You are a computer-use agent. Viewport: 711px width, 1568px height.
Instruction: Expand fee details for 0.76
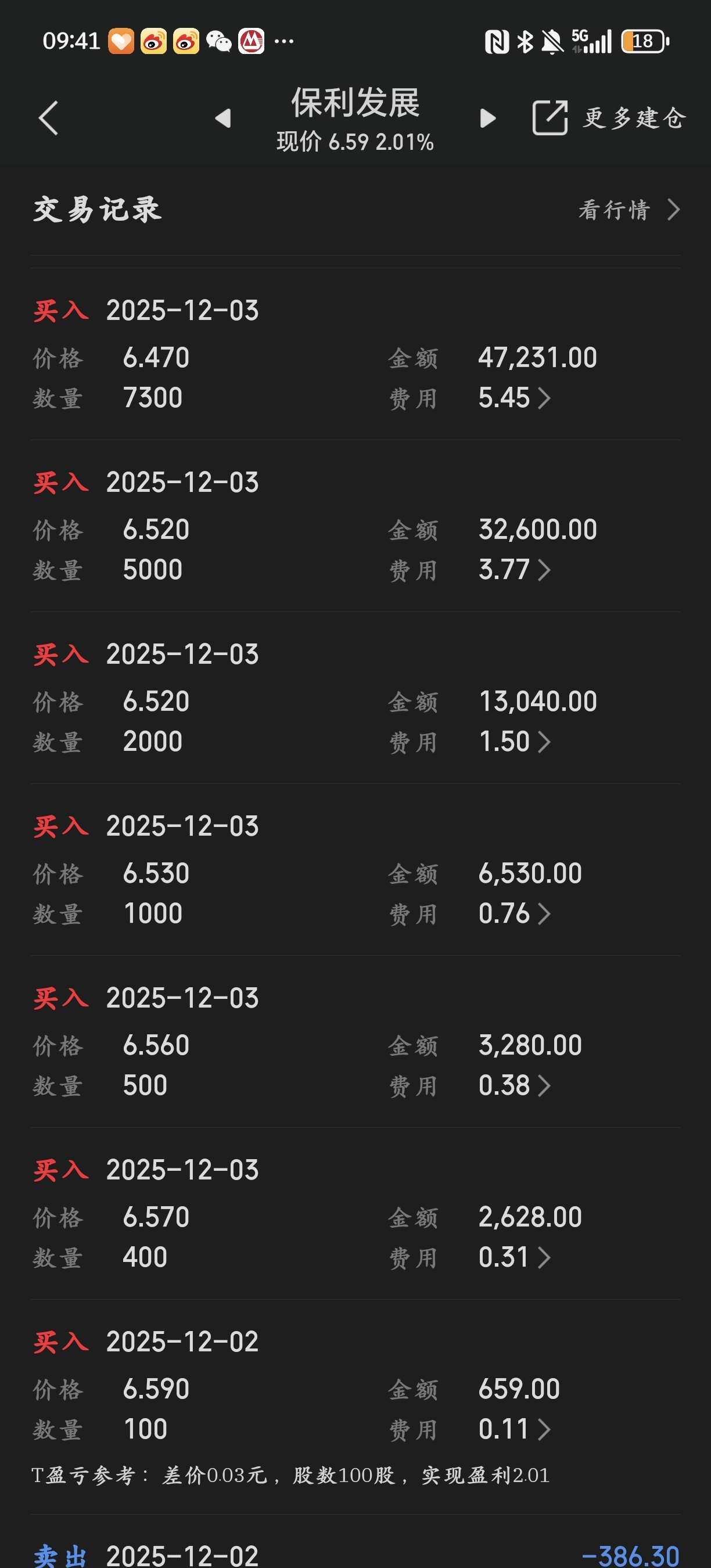[544, 914]
